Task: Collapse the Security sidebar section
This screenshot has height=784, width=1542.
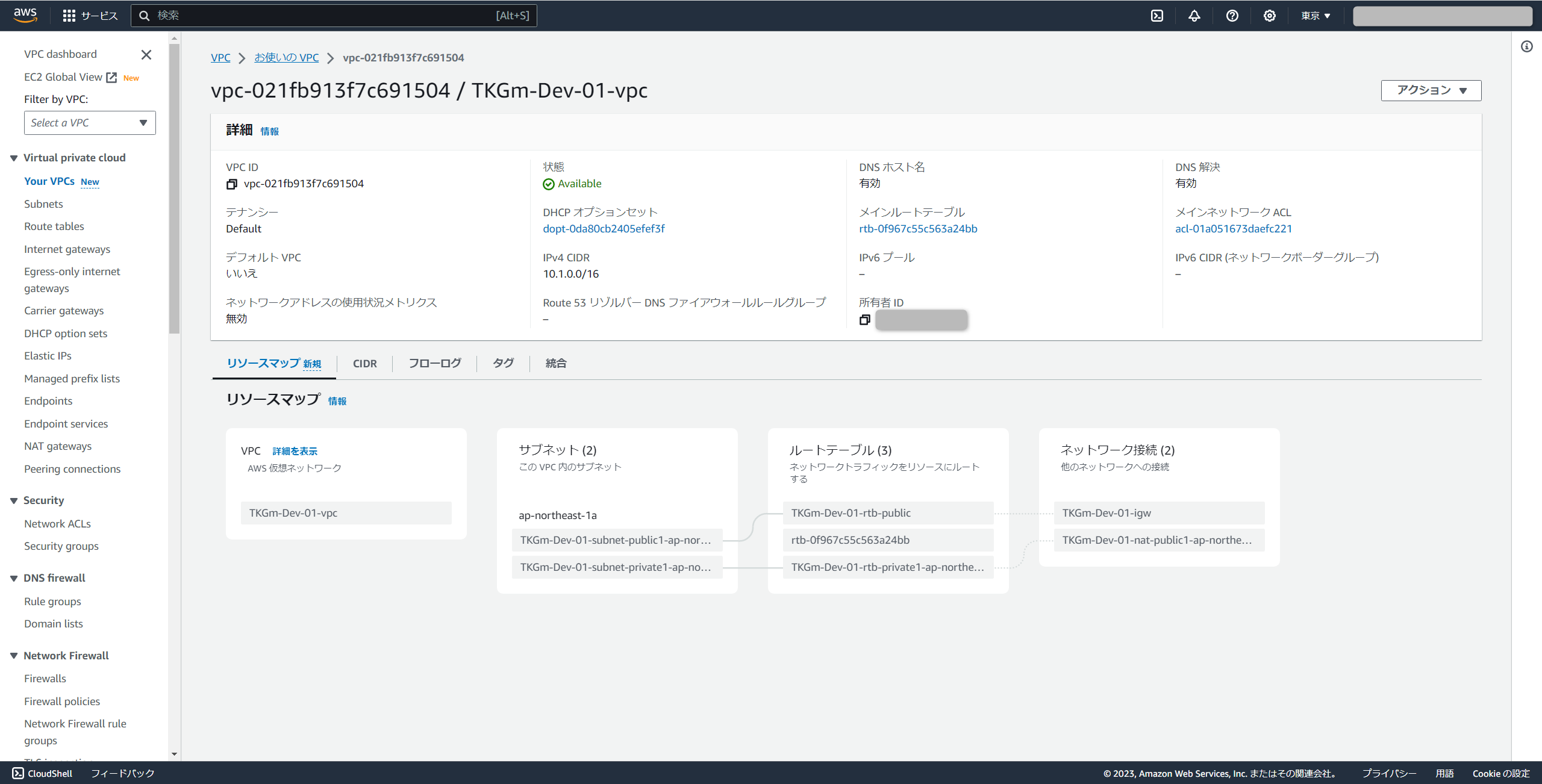Action: click(x=14, y=501)
